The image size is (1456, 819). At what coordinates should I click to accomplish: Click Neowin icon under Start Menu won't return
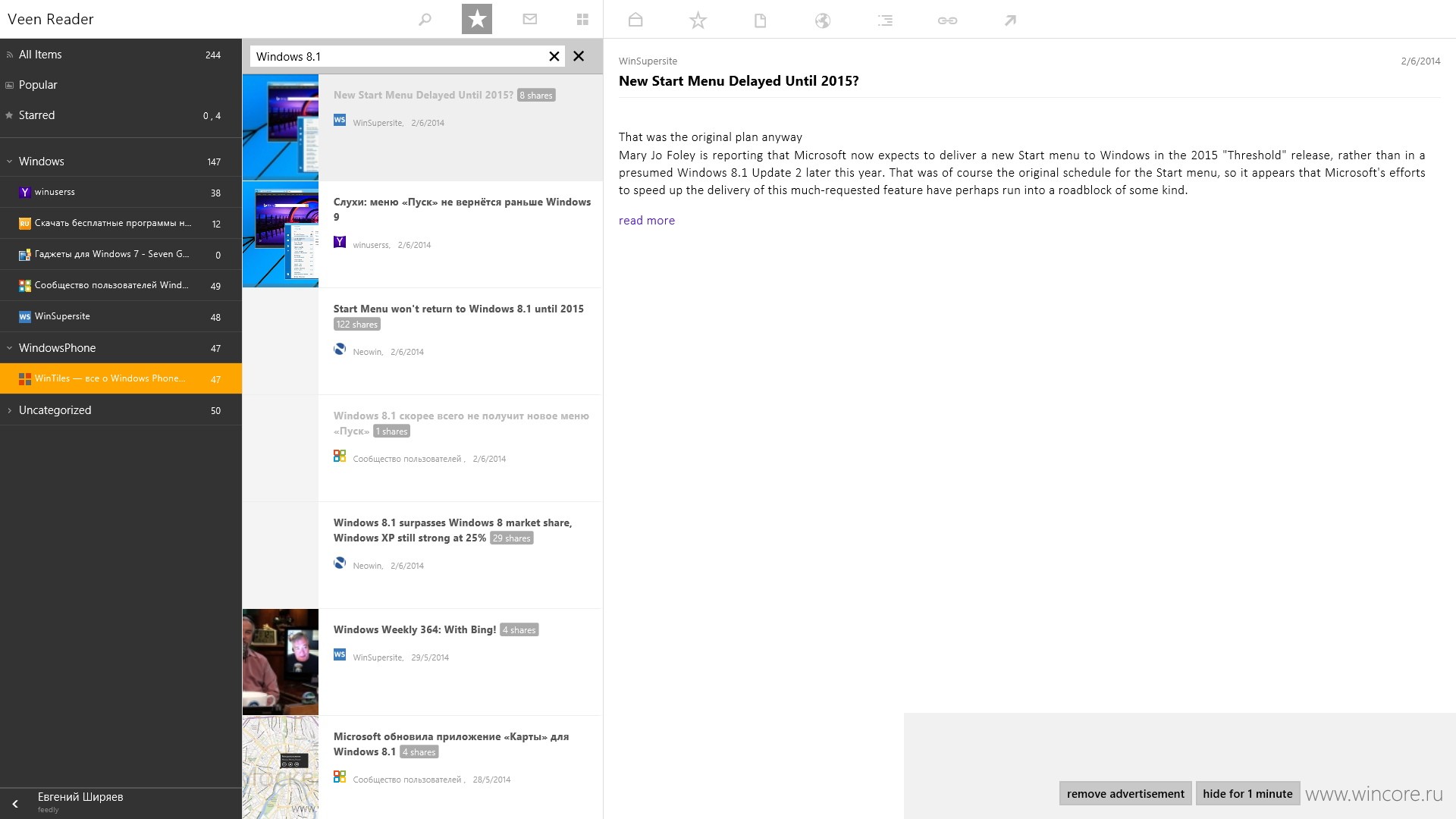[340, 349]
